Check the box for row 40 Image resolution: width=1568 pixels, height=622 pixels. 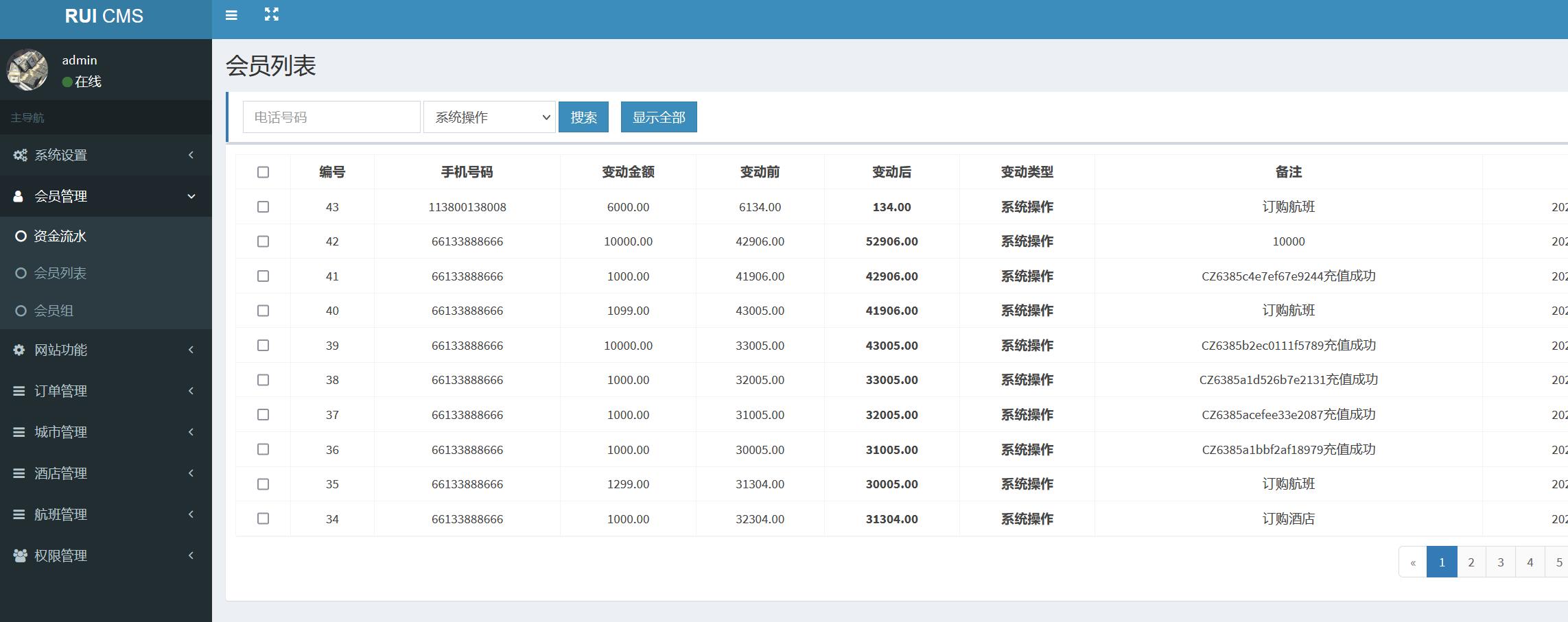(263, 311)
